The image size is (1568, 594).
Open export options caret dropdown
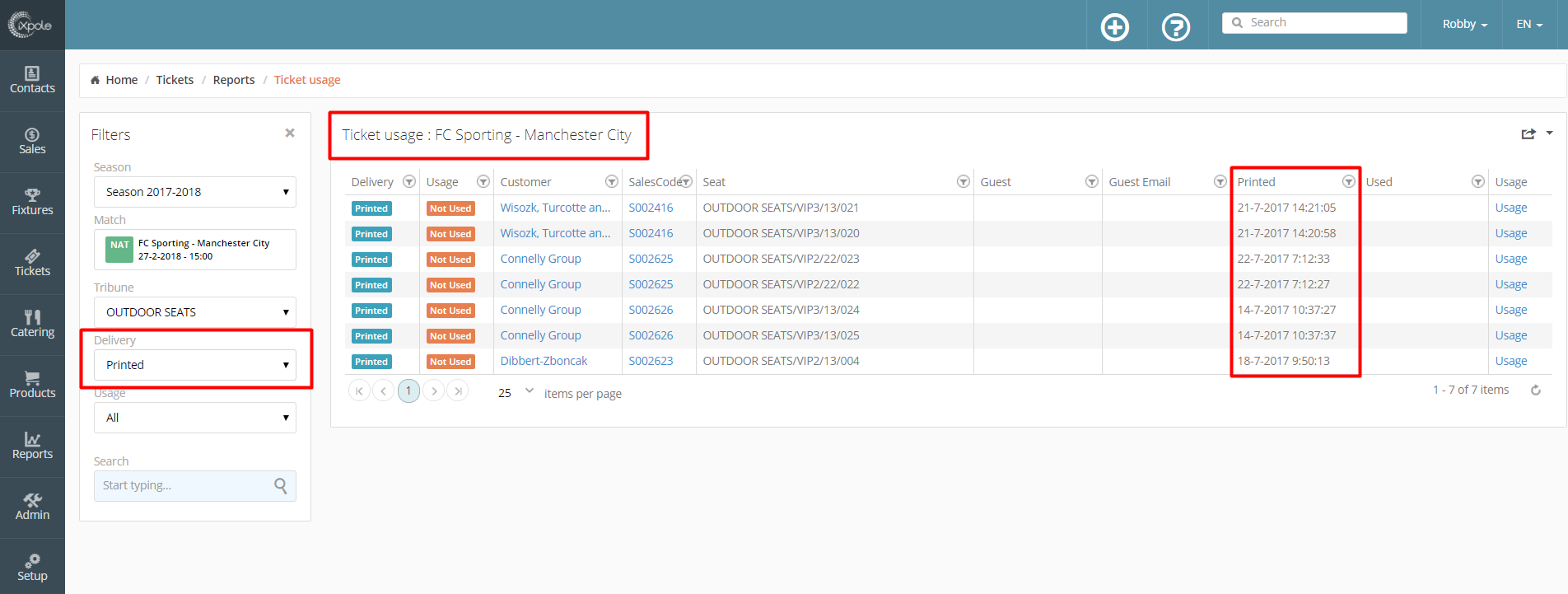pyautogui.click(x=1549, y=133)
